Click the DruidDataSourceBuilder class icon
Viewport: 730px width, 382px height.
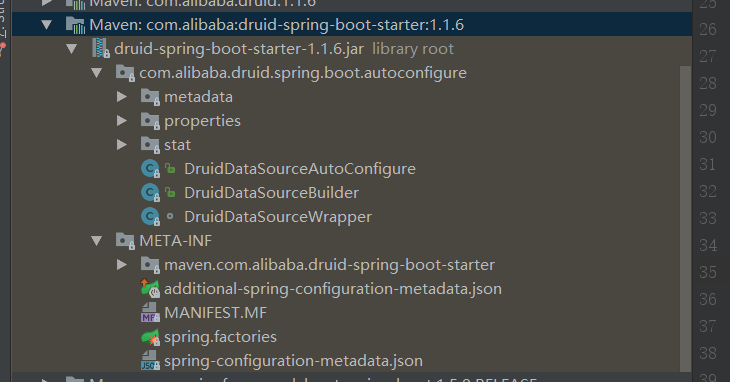(150, 193)
